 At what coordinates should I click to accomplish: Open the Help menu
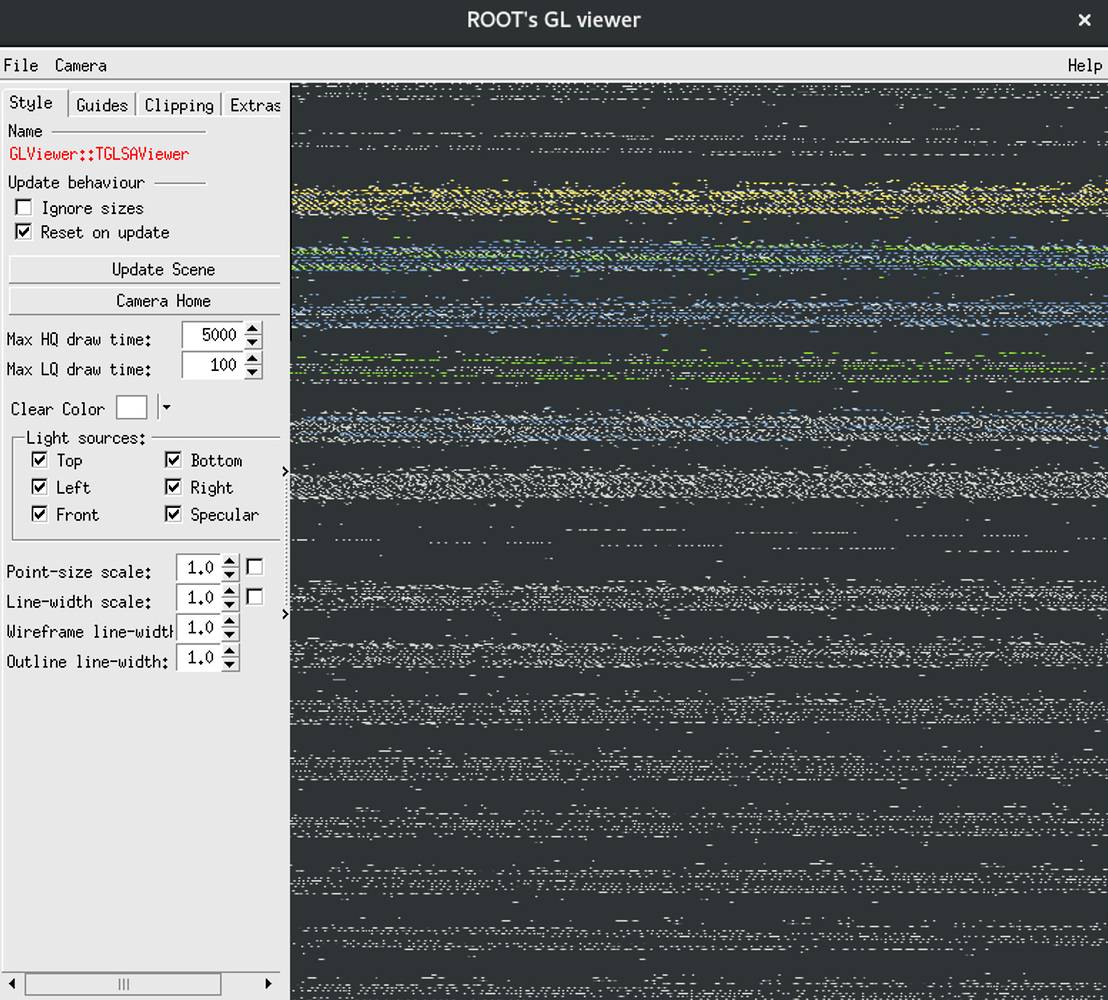tap(1084, 65)
